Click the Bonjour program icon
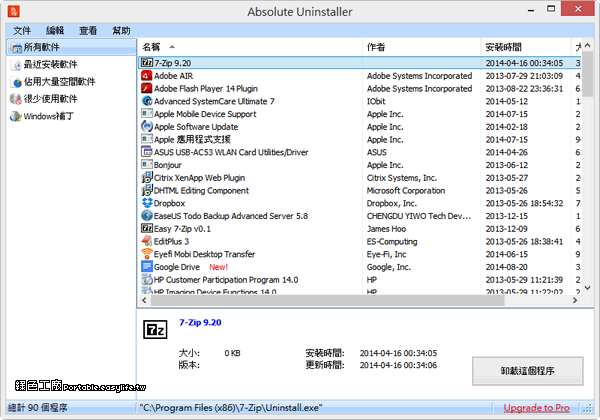The width and height of the screenshot is (600, 420). pos(147,164)
